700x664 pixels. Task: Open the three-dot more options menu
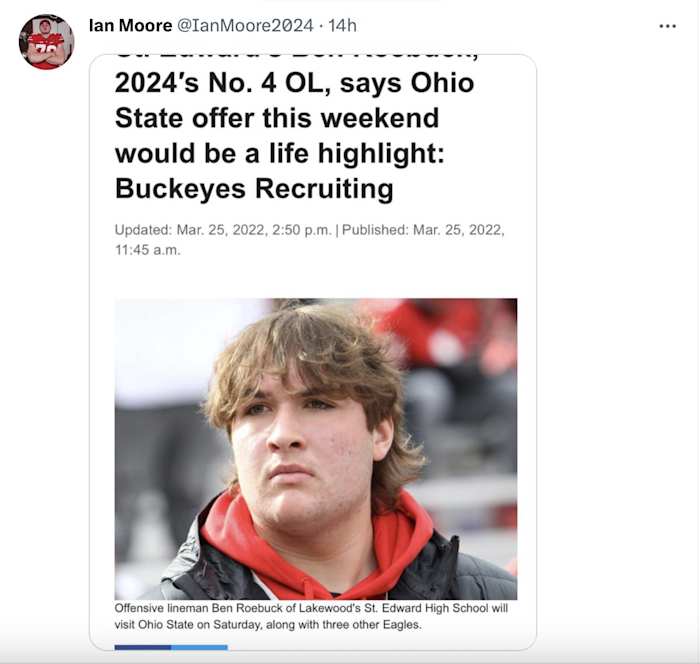(668, 26)
